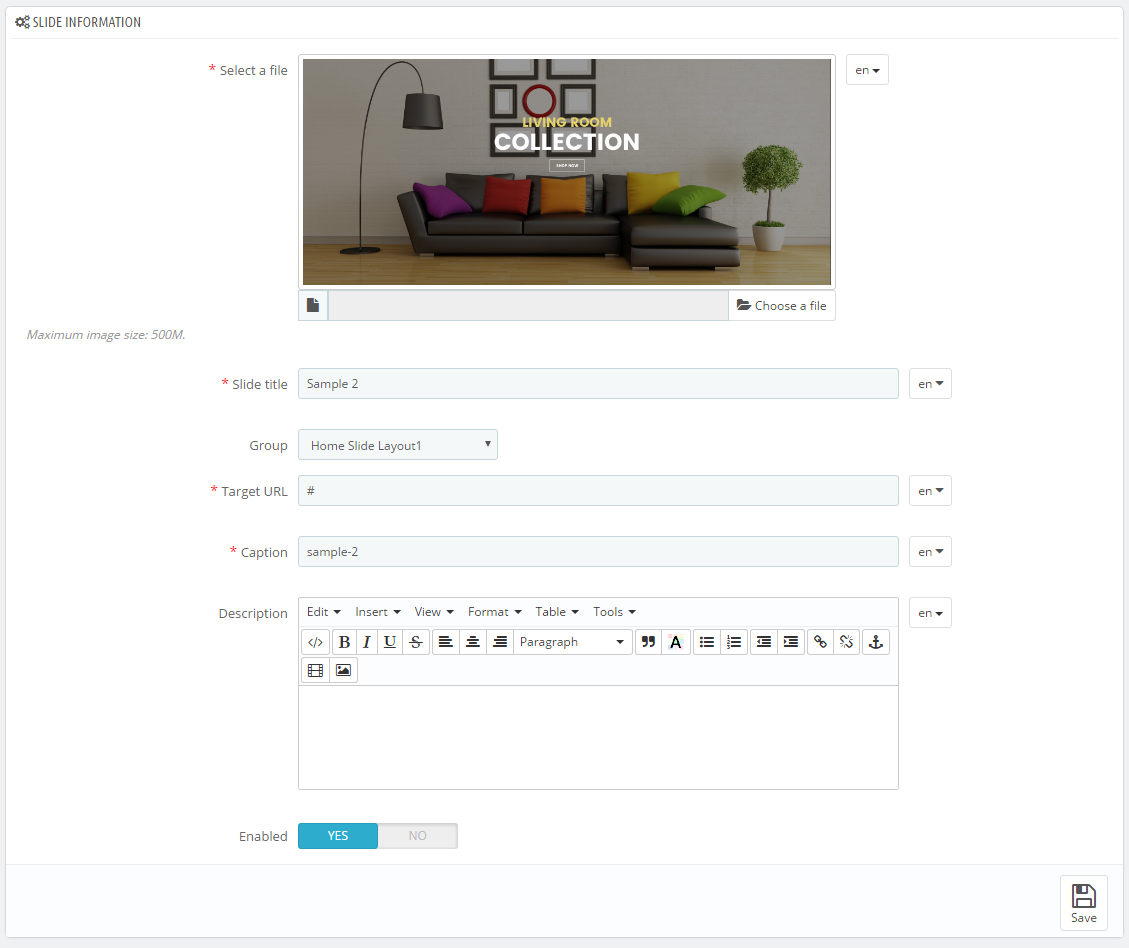The width and height of the screenshot is (1129, 948).
Task: Click the gears icon by Slide Information
Action: 22,22
